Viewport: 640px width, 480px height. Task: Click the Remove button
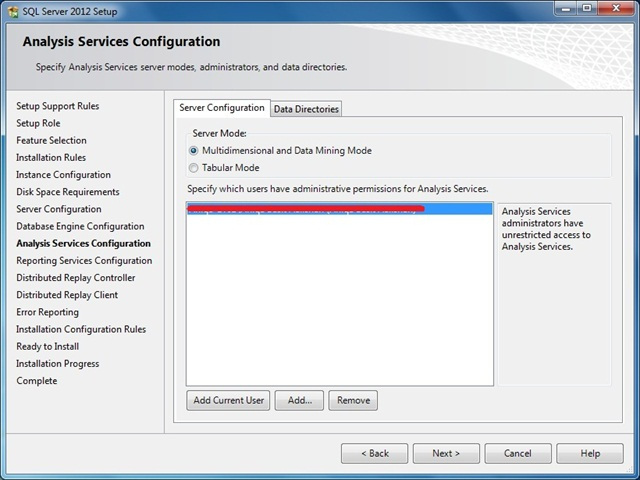(353, 400)
